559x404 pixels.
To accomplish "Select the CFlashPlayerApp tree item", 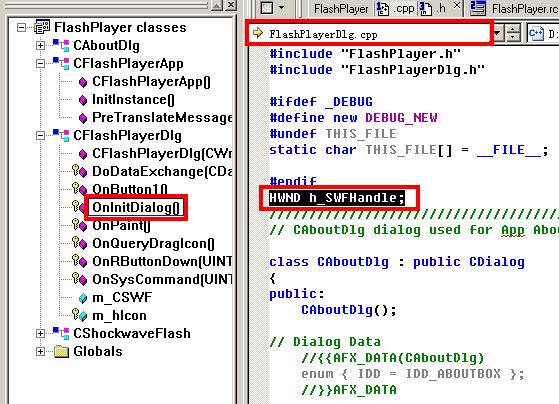I will pos(128,64).
